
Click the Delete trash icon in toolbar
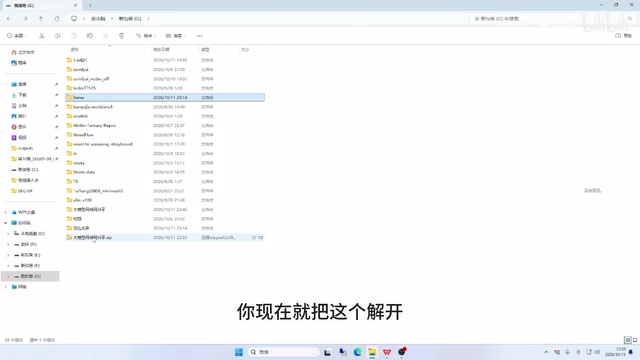click(122, 36)
